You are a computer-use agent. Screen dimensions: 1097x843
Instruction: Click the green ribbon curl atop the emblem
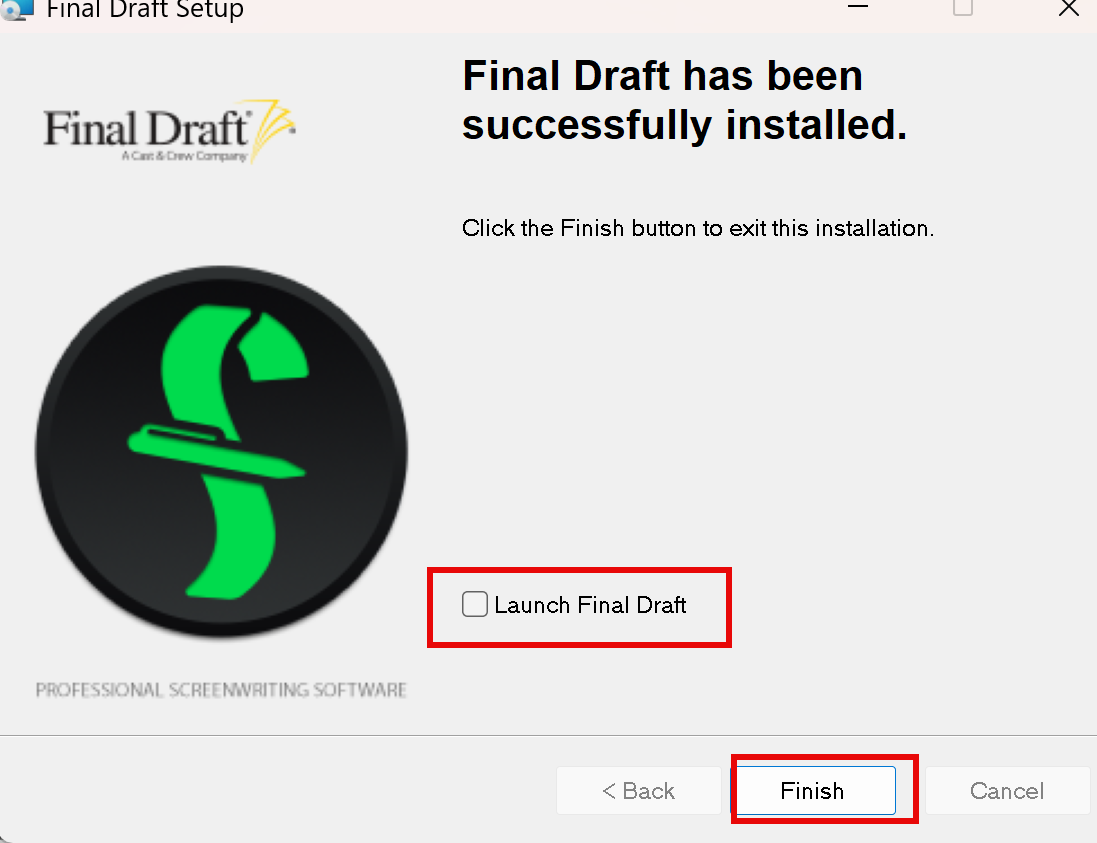pos(274,347)
